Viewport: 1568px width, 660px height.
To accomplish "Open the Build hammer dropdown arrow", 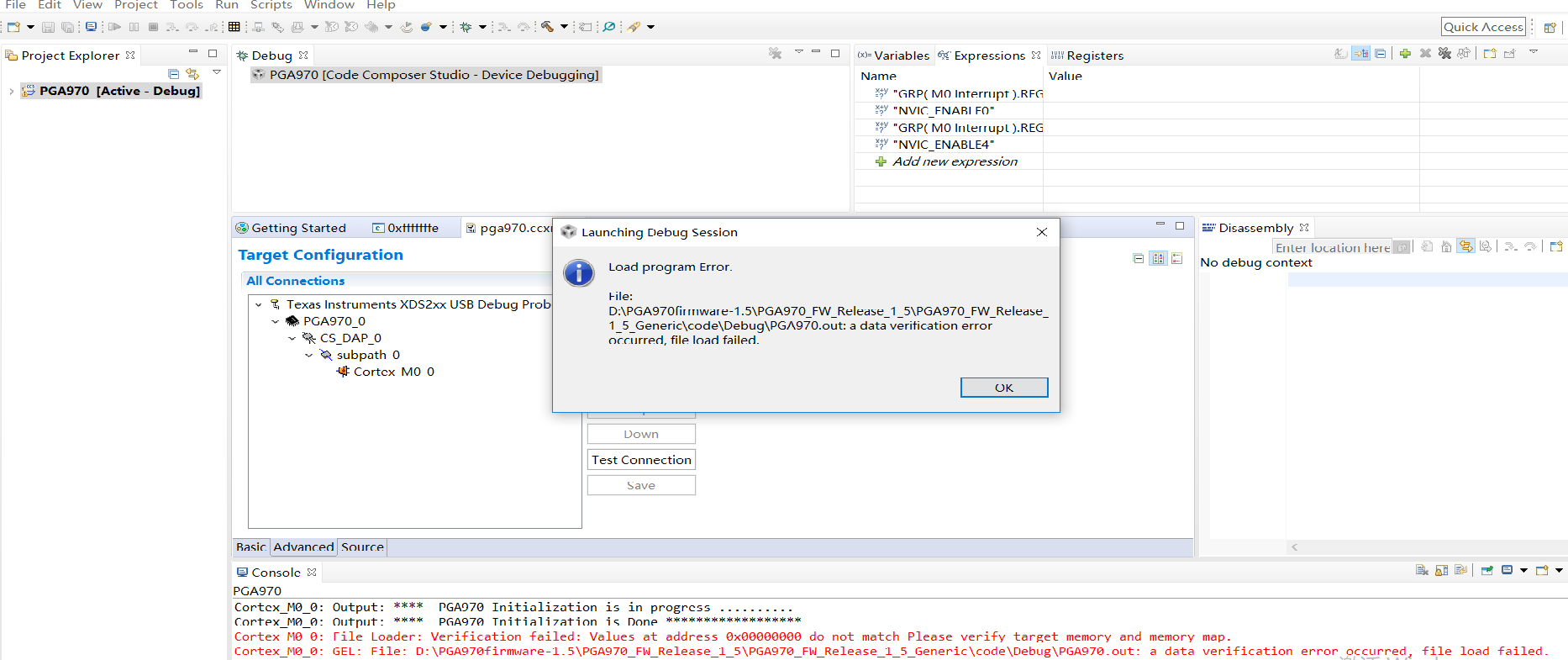I will [564, 27].
